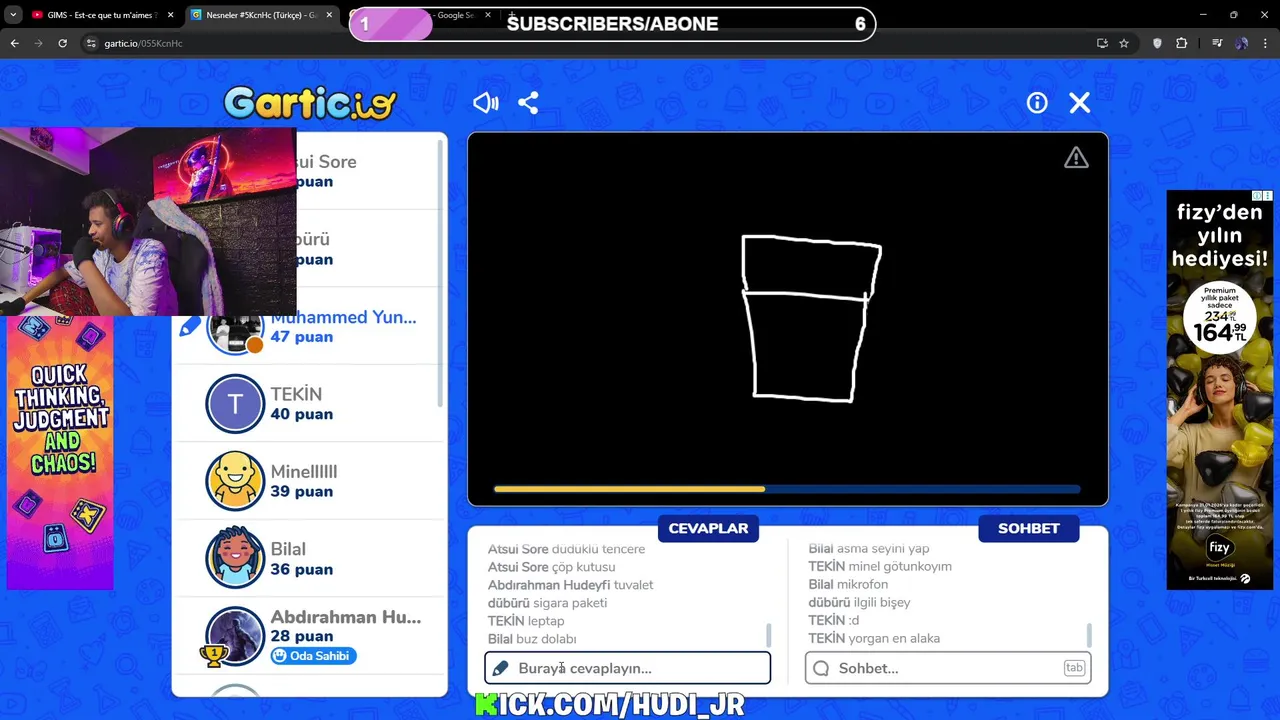
Task: Open the browser media control icon
Action: tap(1217, 43)
